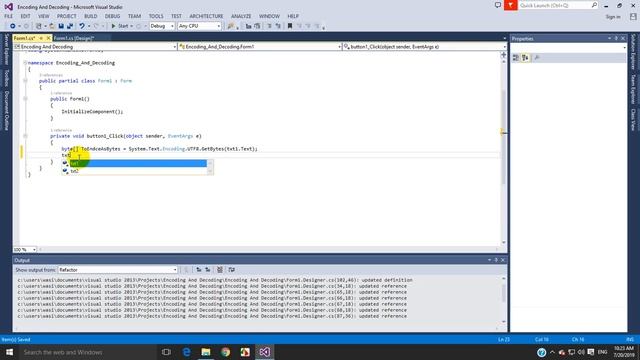Screen dimensions: 640x360
Task: Click the Open File folder icon
Action: 52,26
